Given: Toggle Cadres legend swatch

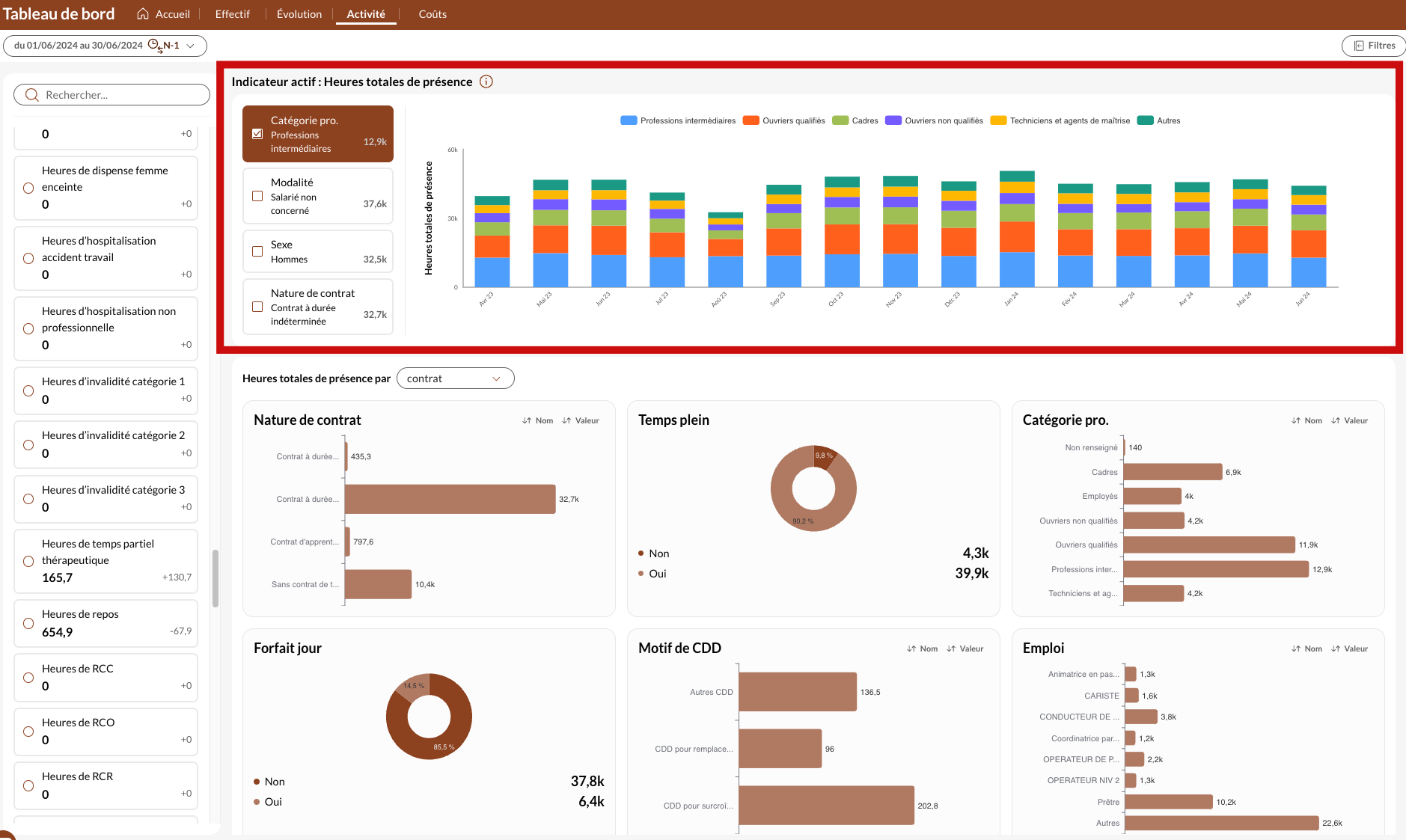Looking at the screenshot, I should click(840, 120).
